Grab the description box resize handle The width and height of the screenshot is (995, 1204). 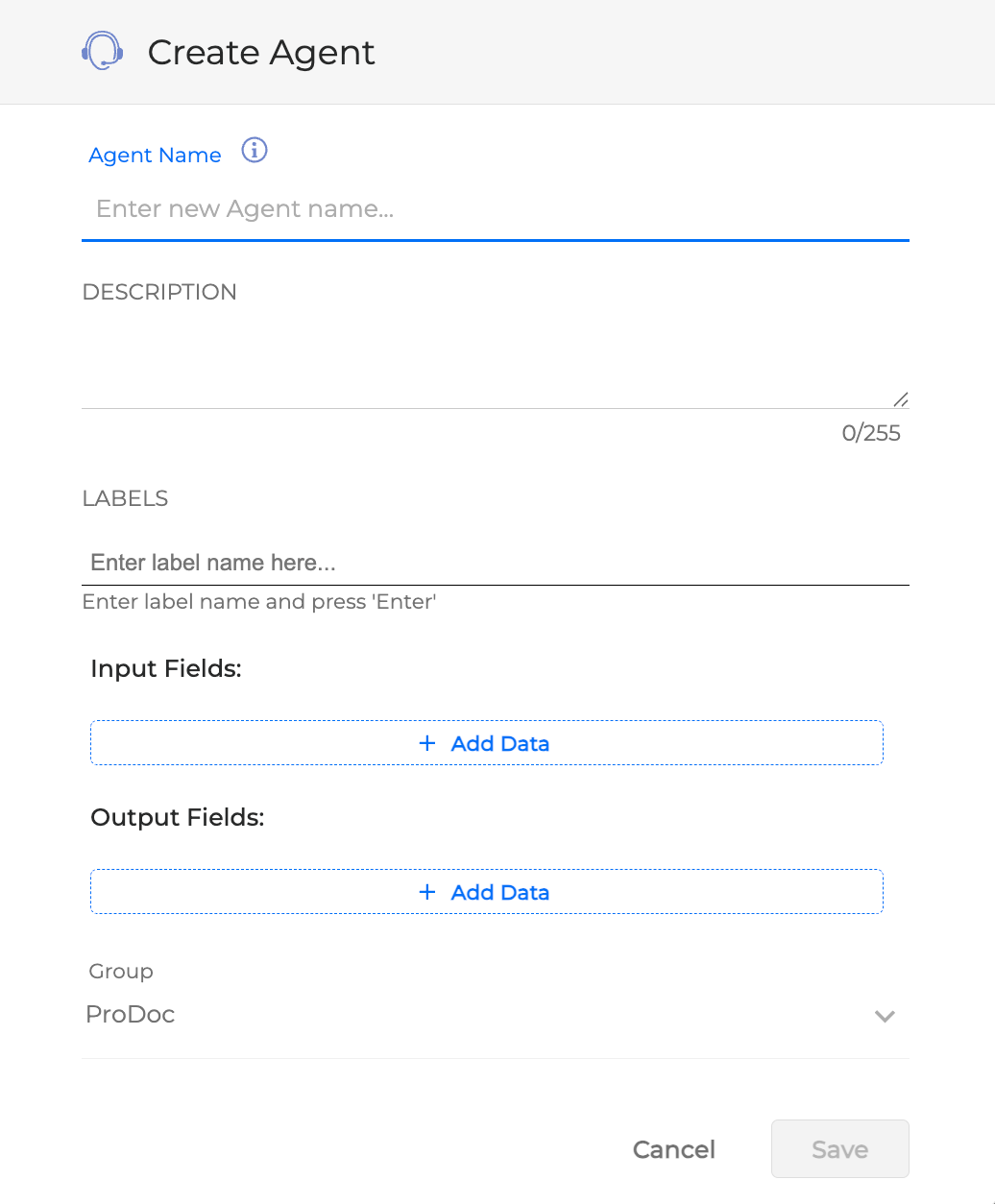(x=900, y=399)
